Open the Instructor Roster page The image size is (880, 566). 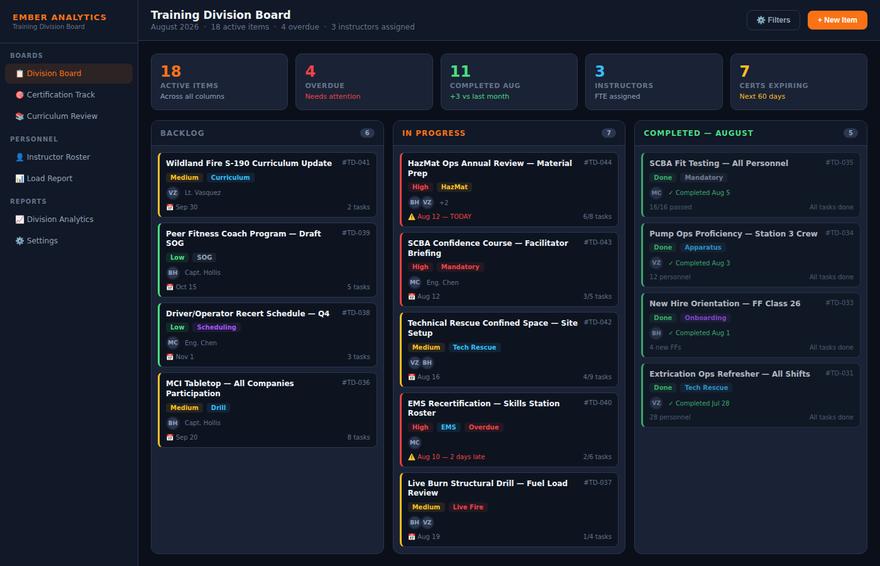pyautogui.click(x=68, y=157)
